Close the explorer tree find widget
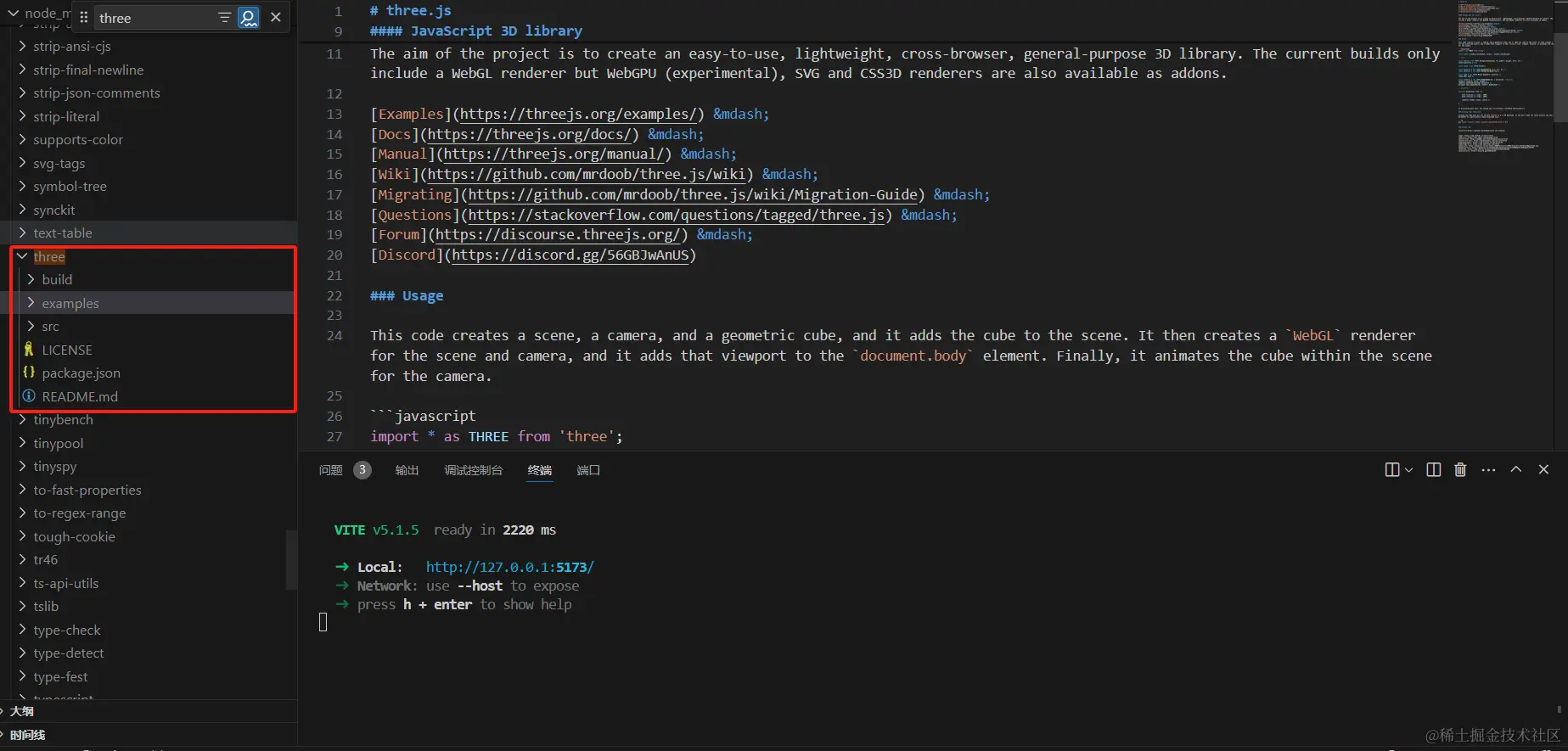The width and height of the screenshot is (1568, 751). click(276, 17)
